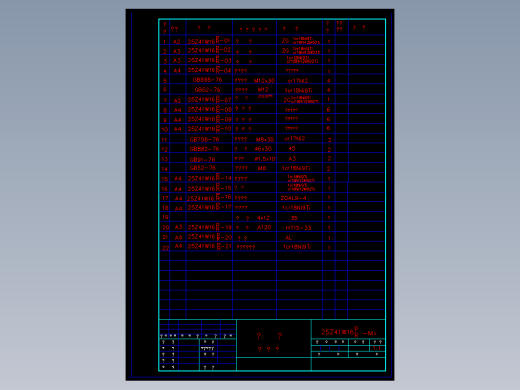The height and width of the screenshot is (390, 520).
Task: Select drawing number 25Z41W16-04 in row 4
Action: (x=209, y=70)
